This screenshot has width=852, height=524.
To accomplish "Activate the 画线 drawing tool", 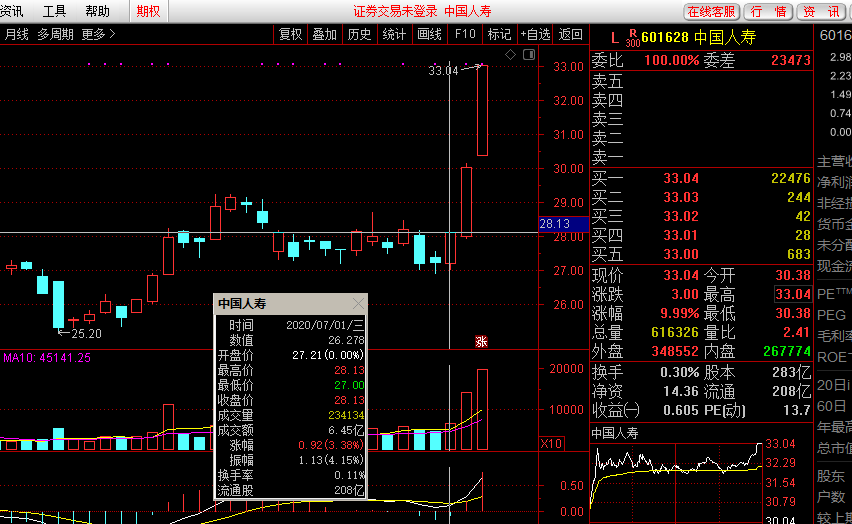I will point(429,34).
